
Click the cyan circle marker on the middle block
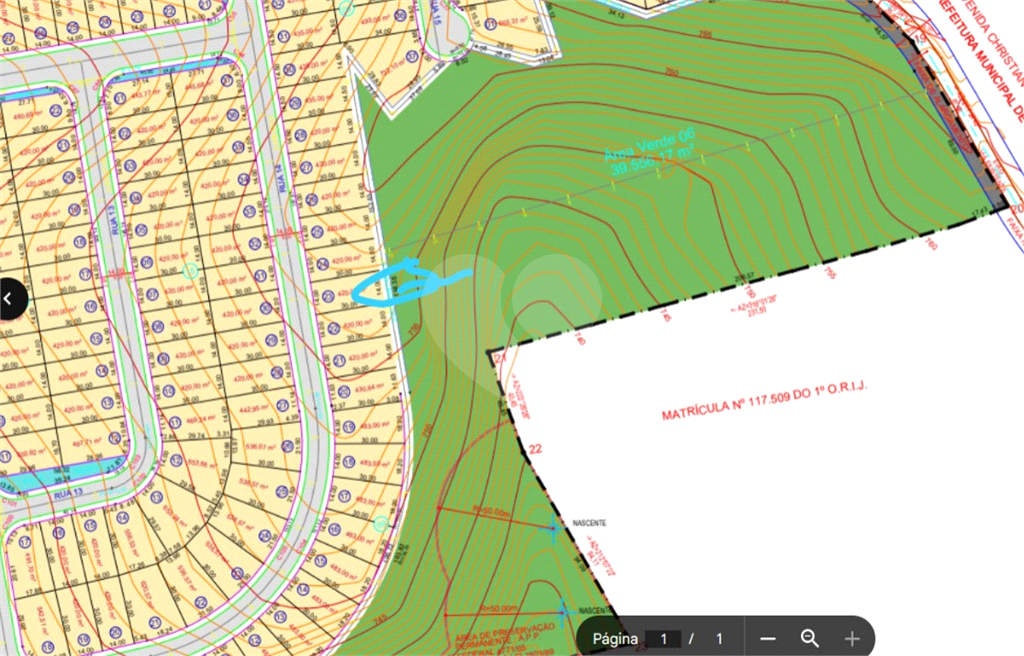tap(191, 270)
